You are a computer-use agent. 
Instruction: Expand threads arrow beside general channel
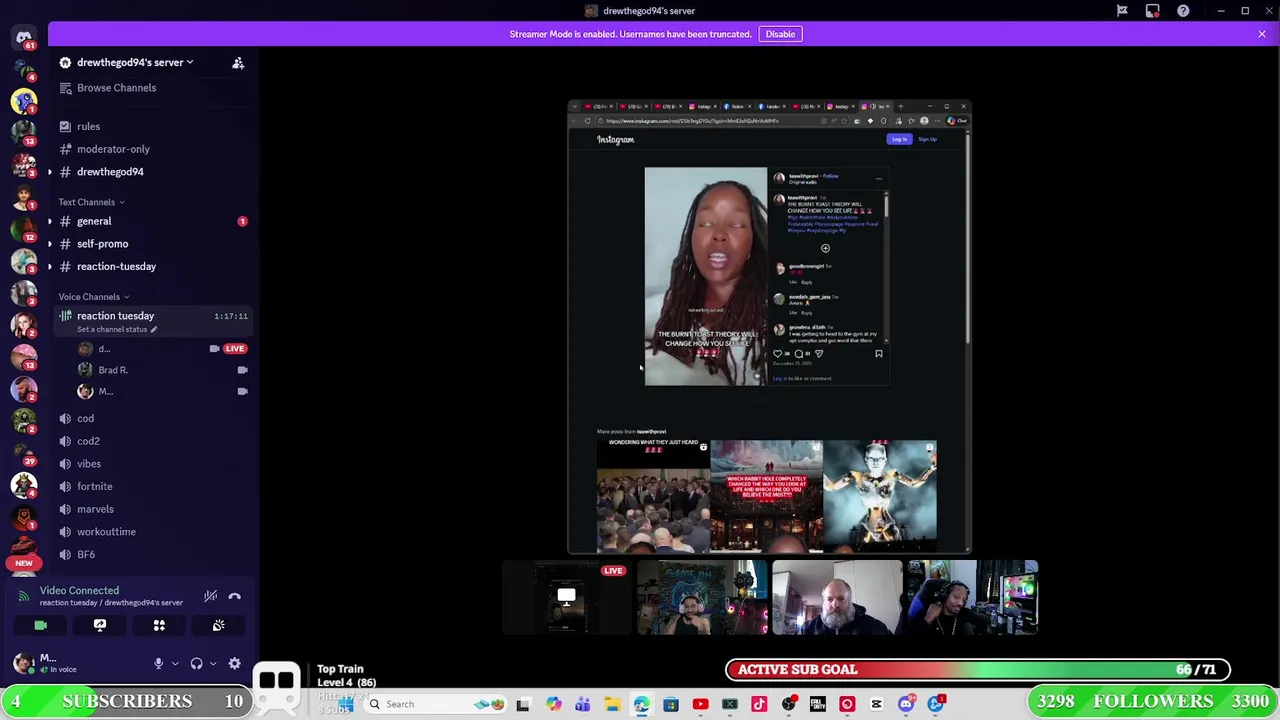coord(50,221)
